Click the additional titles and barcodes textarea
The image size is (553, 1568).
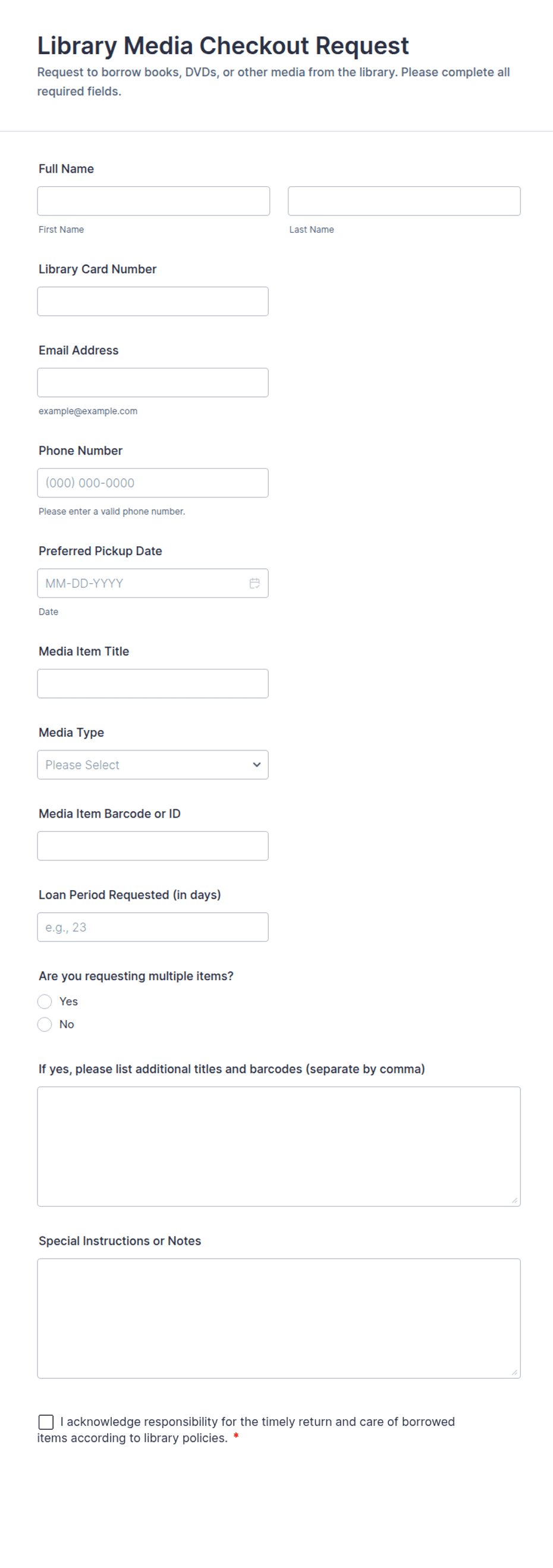pyautogui.click(x=279, y=1146)
